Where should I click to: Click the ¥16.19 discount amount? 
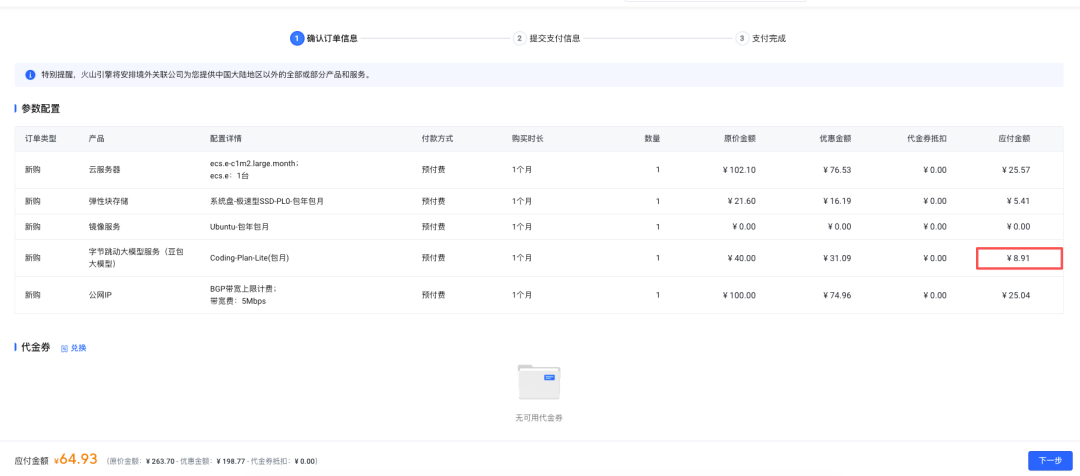837,202
